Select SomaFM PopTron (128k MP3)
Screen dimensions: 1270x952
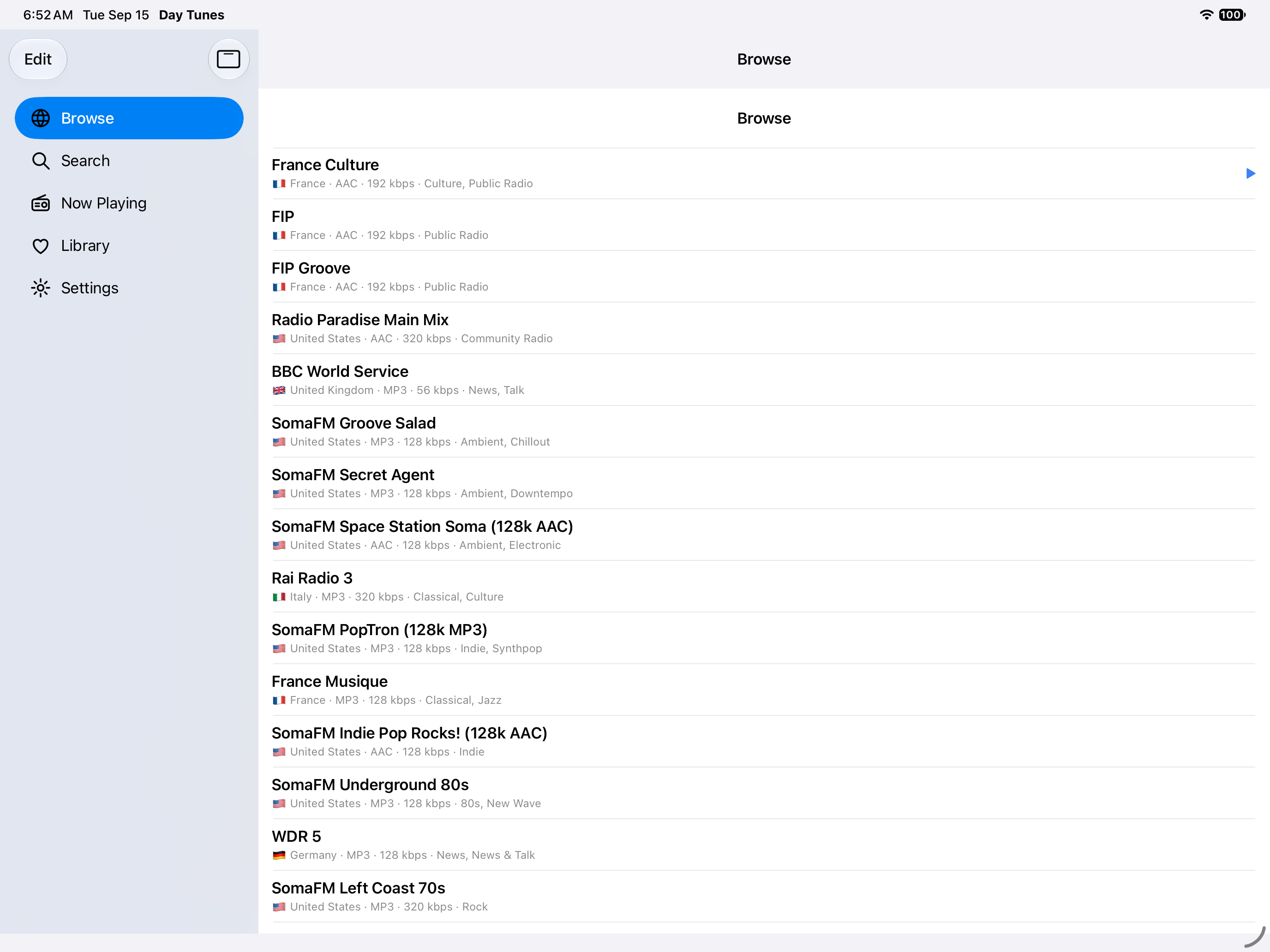point(764,638)
